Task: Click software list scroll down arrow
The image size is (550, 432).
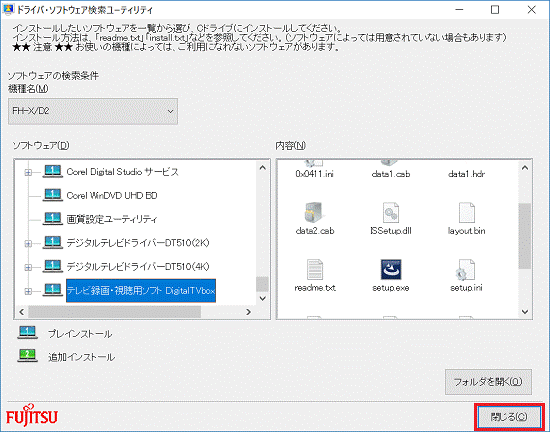Action: [x=262, y=298]
